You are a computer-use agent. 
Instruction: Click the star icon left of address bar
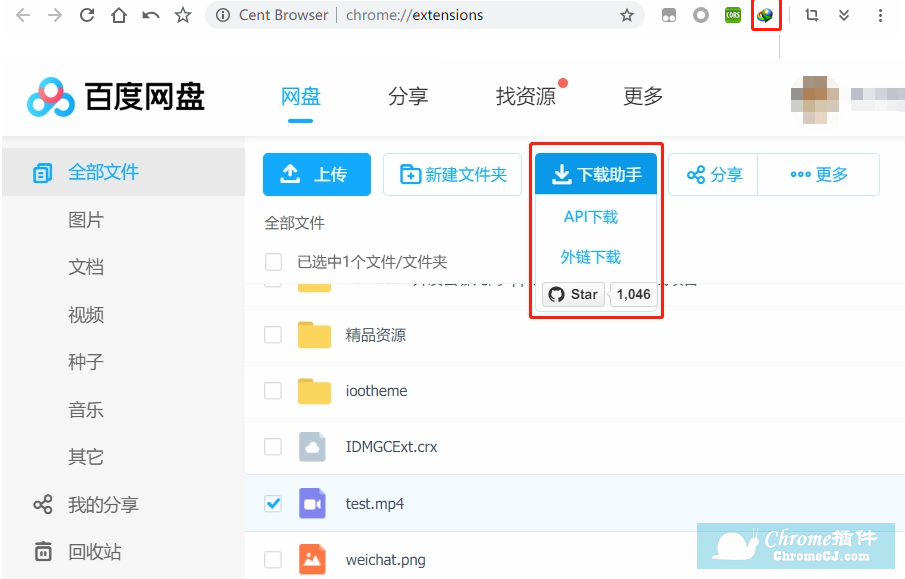pyautogui.click(x=183, y=15)
